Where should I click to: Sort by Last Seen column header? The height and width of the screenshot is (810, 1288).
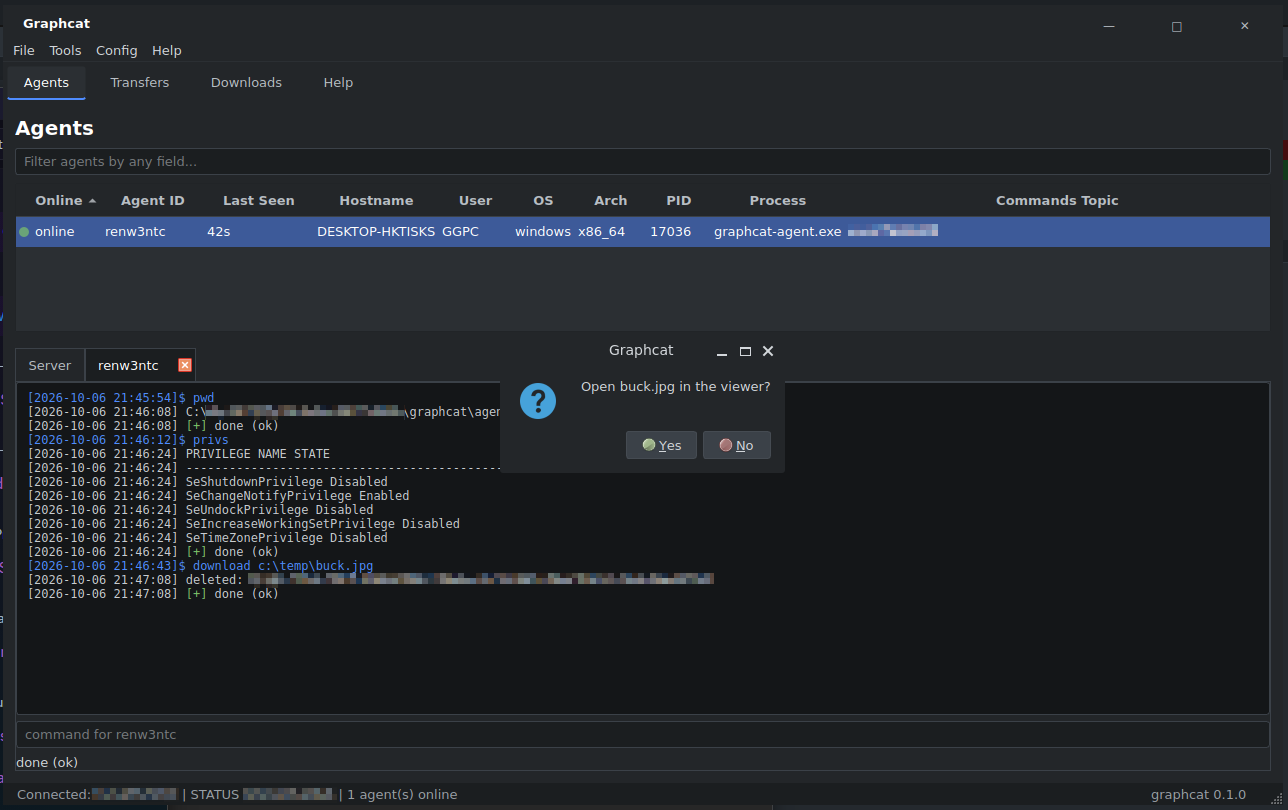pyautogui.click(x=259, y=201)
